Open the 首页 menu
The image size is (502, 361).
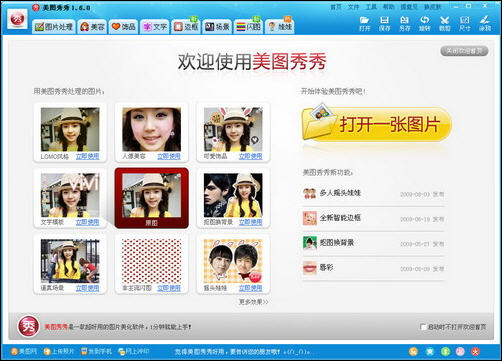[336, 7]
